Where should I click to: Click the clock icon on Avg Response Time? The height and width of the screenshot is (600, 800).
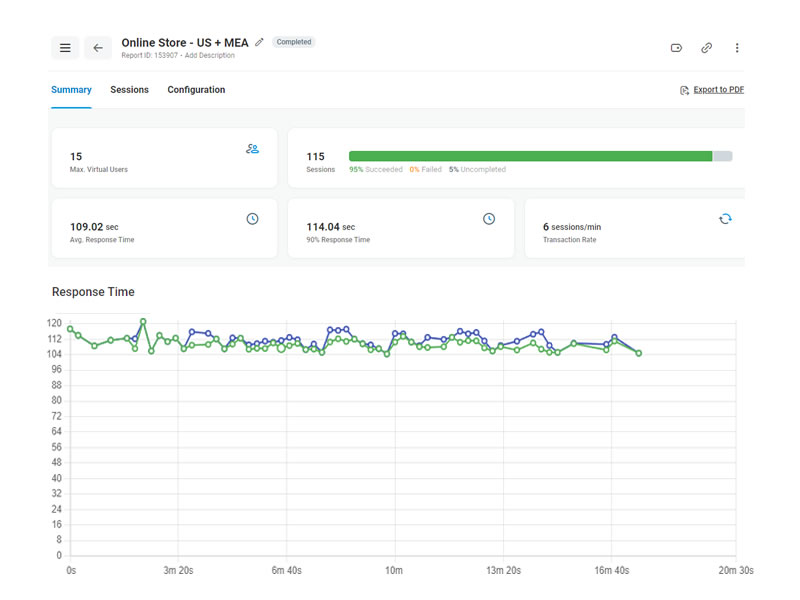tap(252, 219)
